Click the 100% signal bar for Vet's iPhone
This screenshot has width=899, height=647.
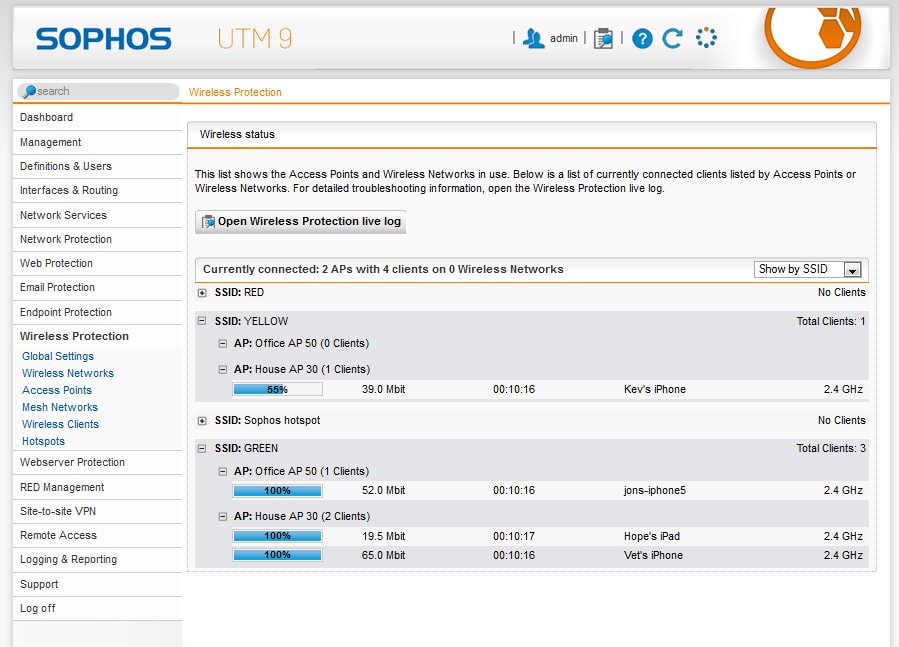coord(277,555)
